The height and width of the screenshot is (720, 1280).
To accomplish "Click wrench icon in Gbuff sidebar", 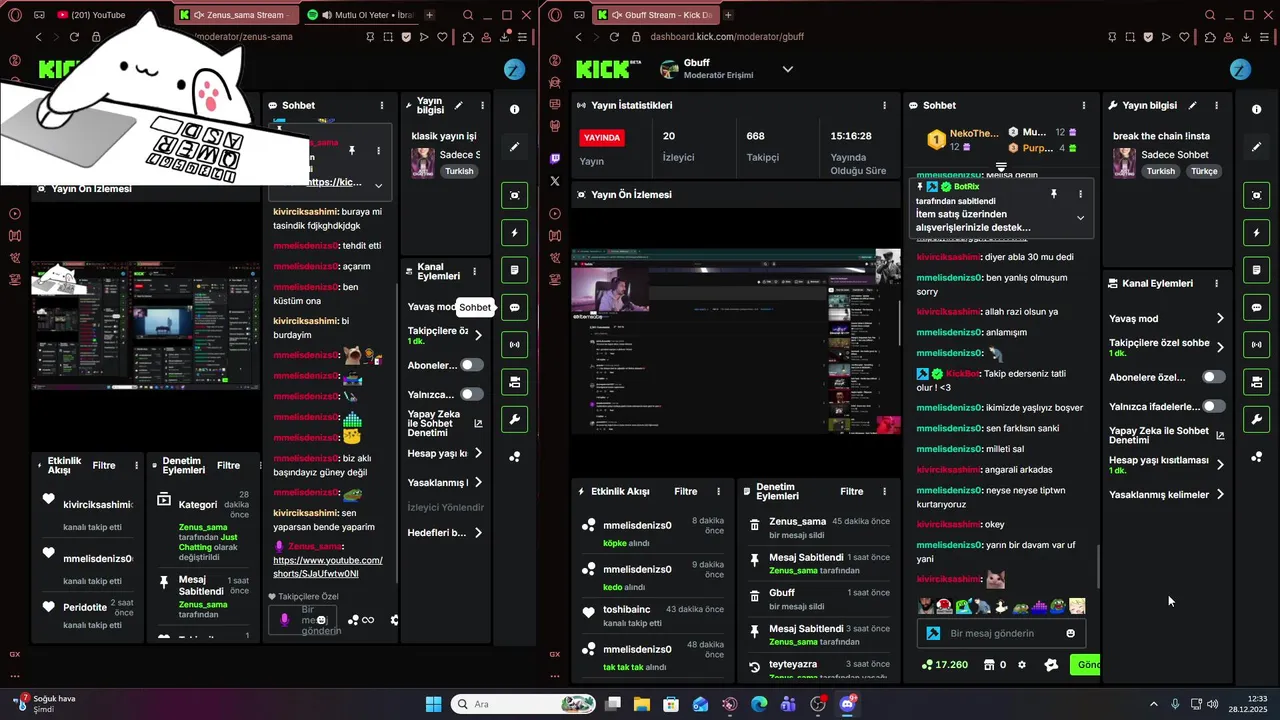I will [1256, 419].
